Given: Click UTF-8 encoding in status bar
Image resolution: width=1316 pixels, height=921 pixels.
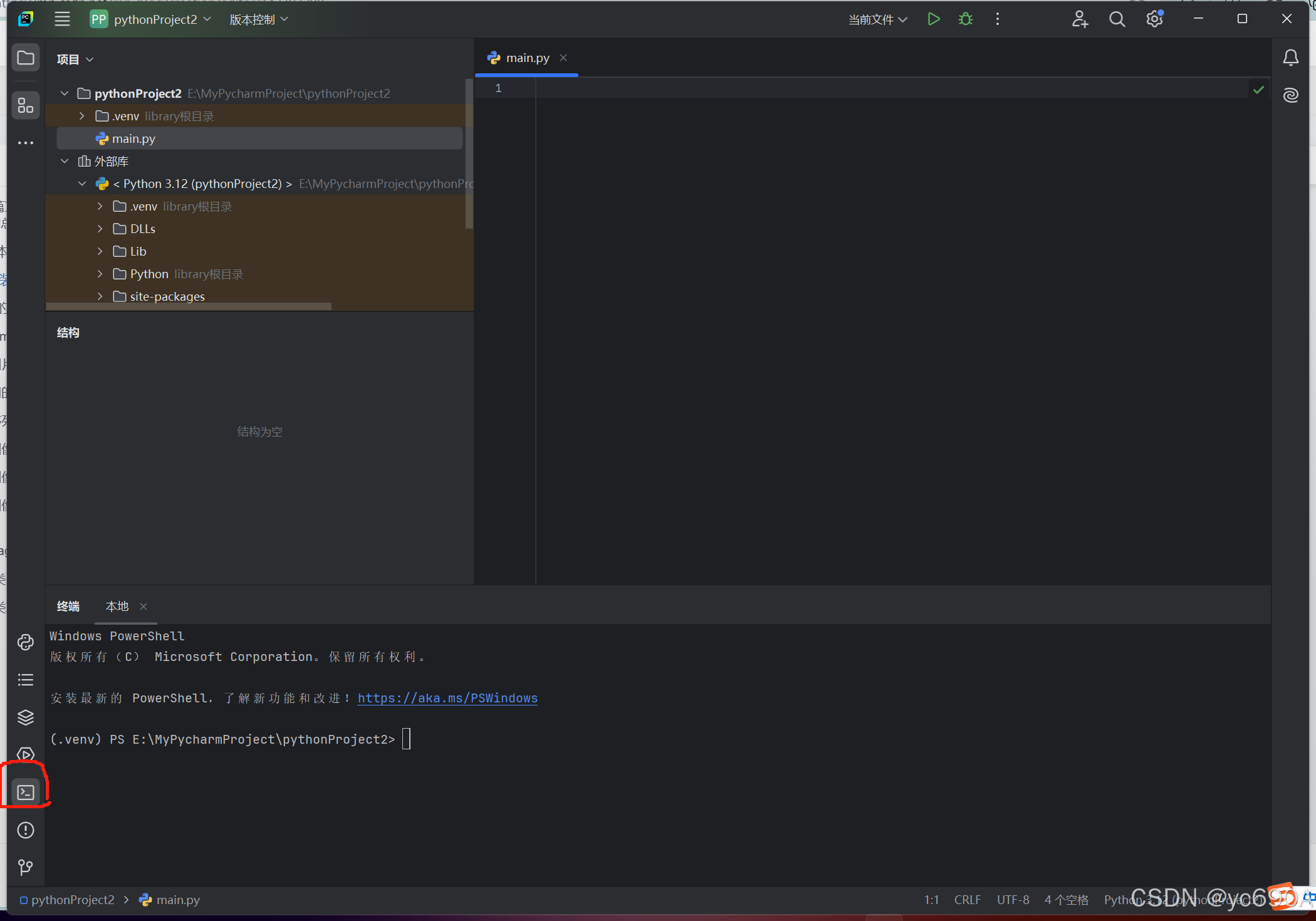Looking at the screenshot, I should pos(1013,900).
